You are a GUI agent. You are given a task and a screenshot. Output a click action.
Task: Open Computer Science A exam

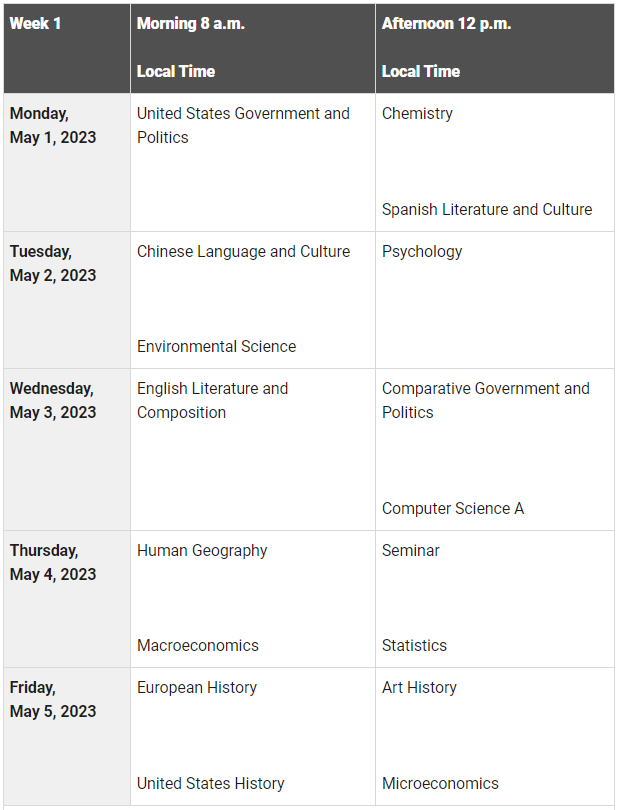(x=452, y=509)
